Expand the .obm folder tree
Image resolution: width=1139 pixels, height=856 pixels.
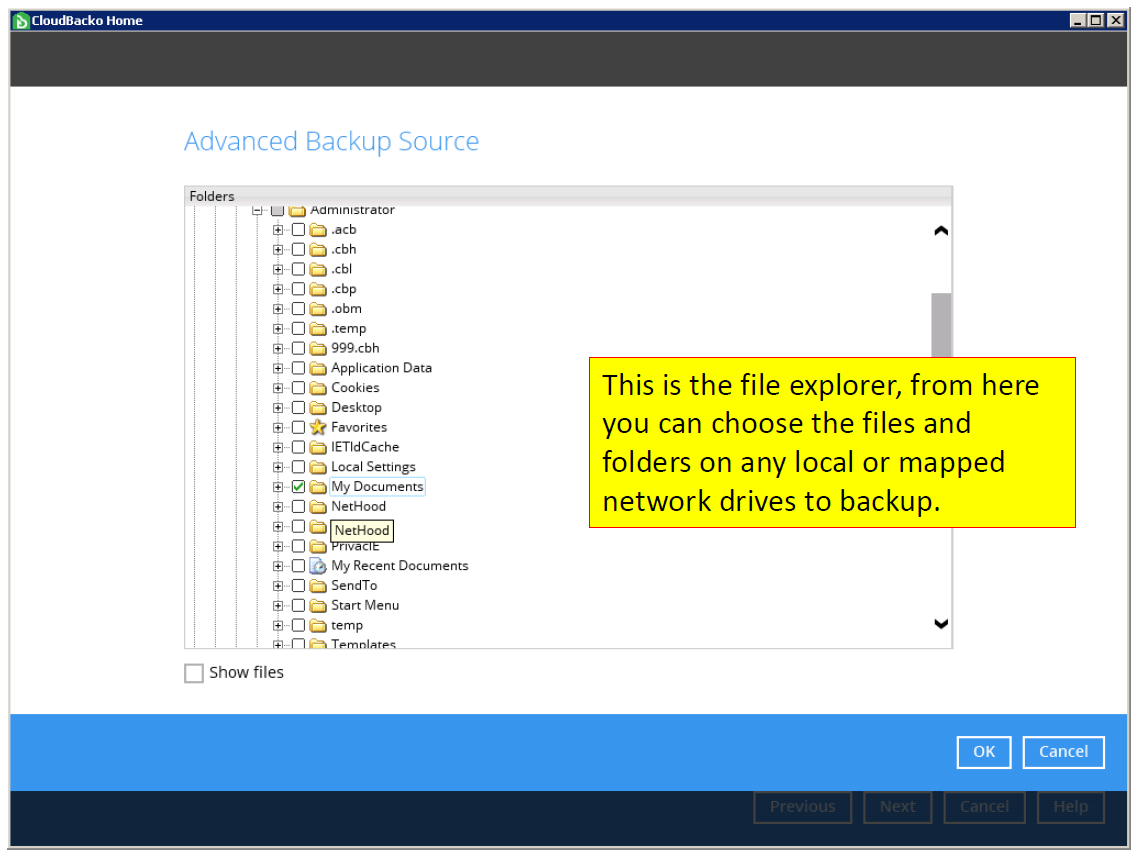(x=277, y=309)
